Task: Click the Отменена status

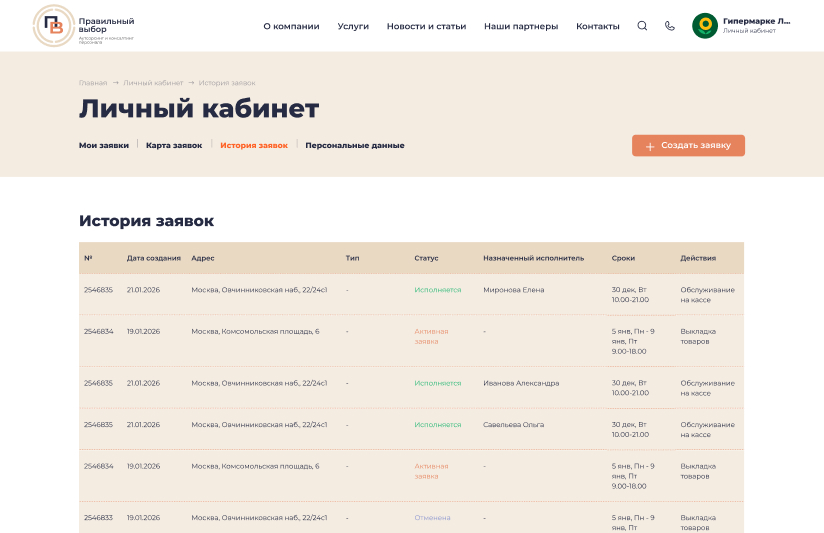Action: tap(432, 518)
